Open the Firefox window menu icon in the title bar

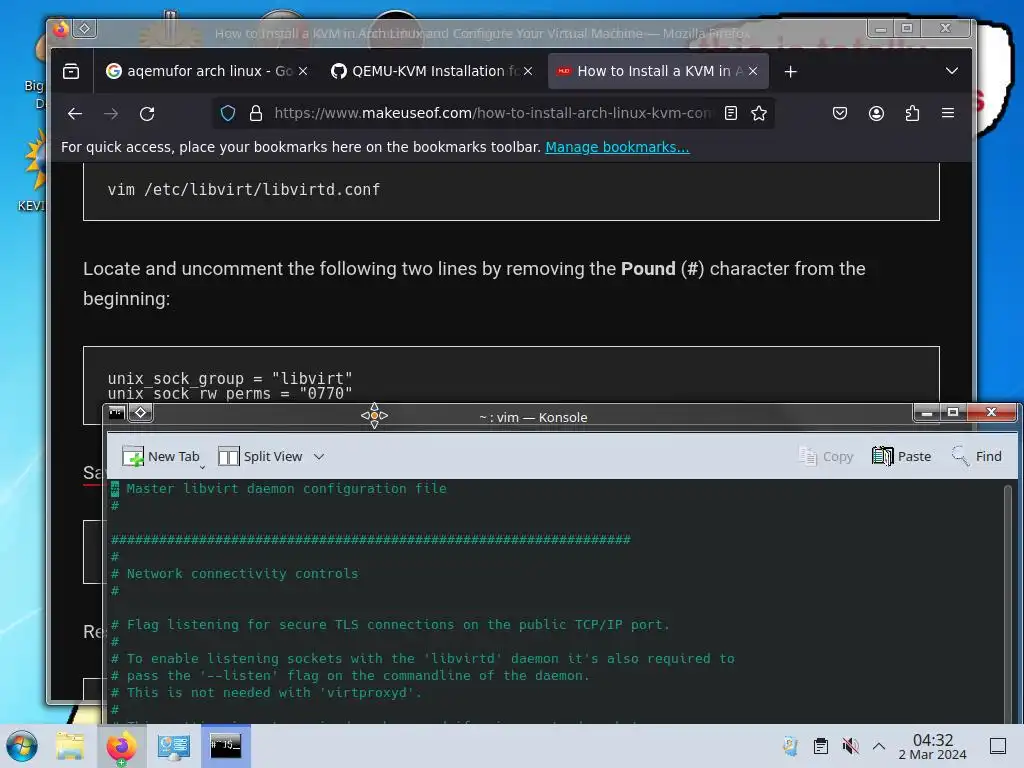coord(61,29)
